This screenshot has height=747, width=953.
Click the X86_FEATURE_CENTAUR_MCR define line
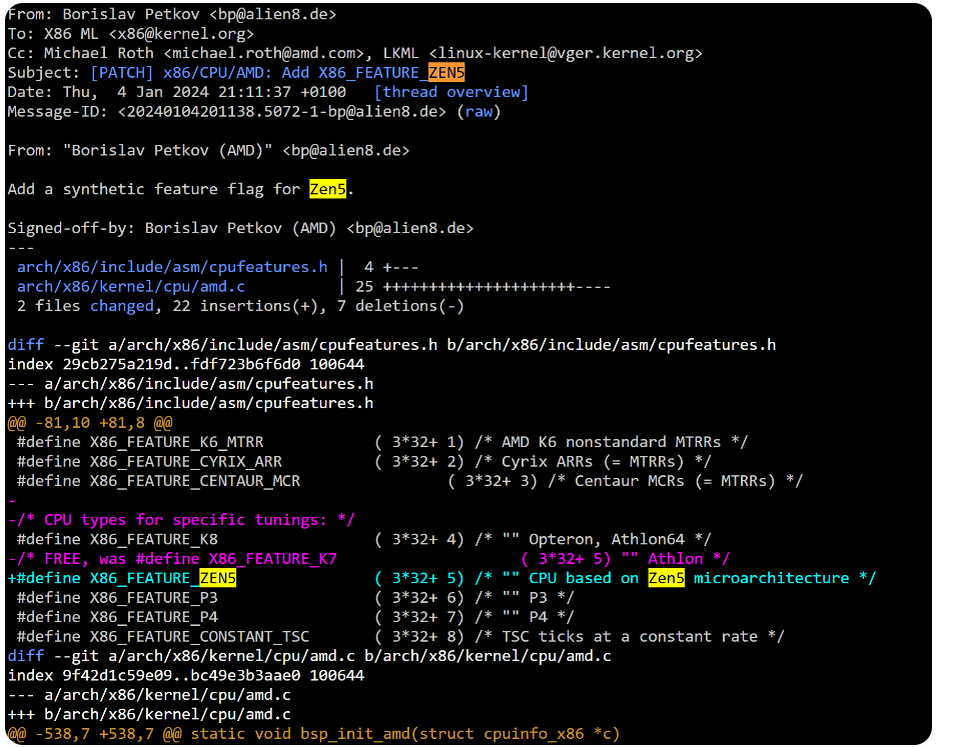[x=410, y=481]
